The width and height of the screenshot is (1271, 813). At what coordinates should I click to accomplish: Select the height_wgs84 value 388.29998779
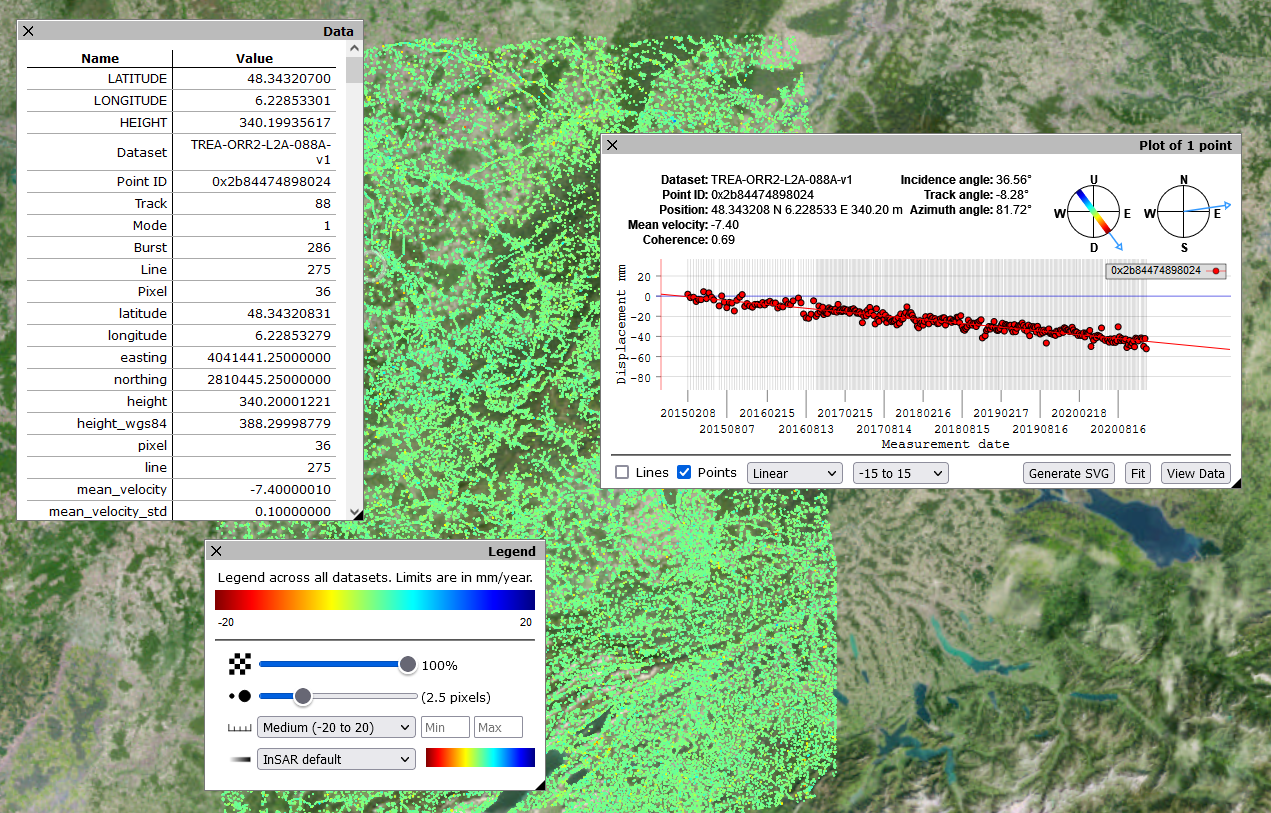click(285, 423)
